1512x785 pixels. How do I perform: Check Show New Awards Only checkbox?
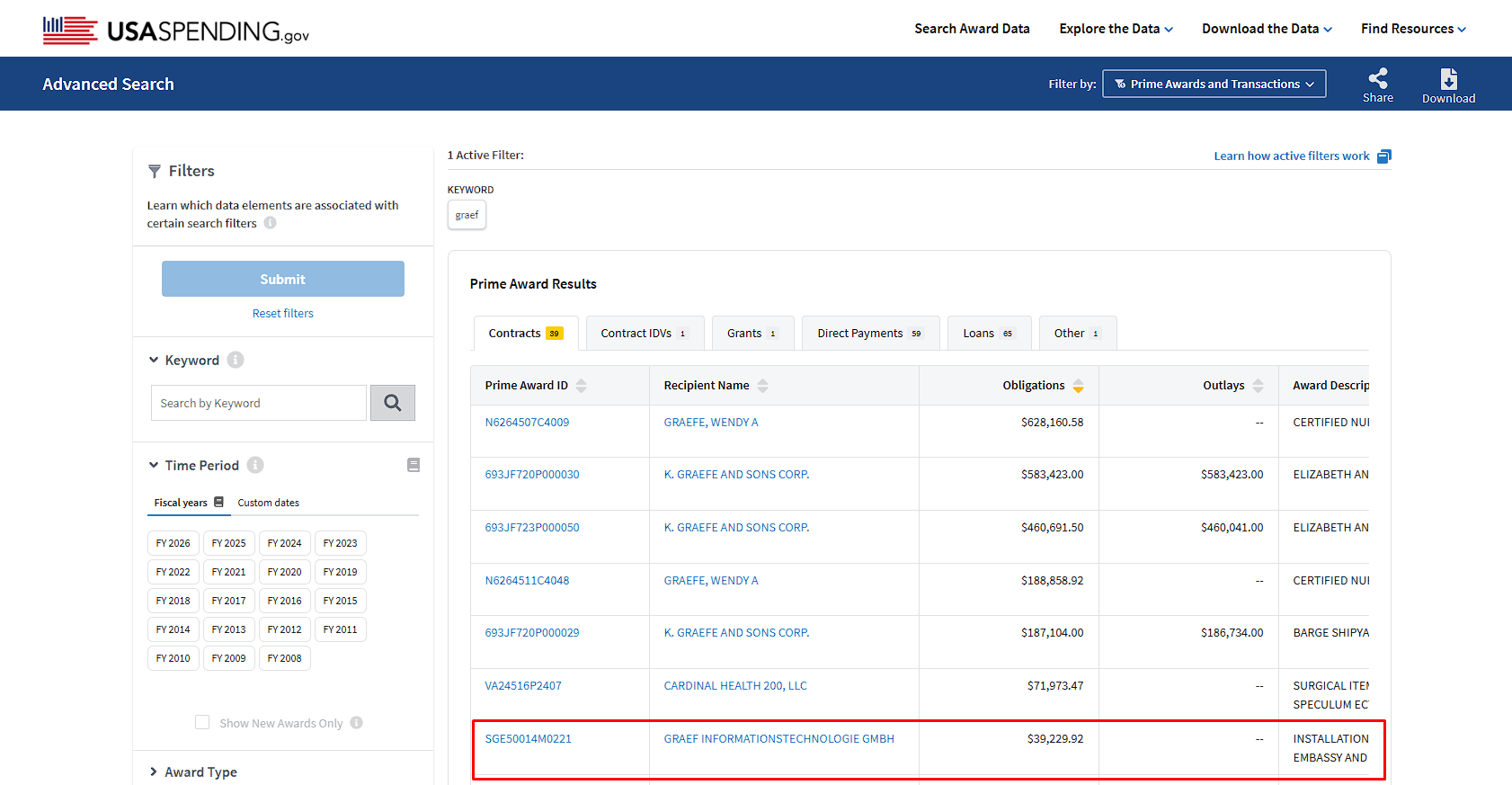tap(202, 722)
